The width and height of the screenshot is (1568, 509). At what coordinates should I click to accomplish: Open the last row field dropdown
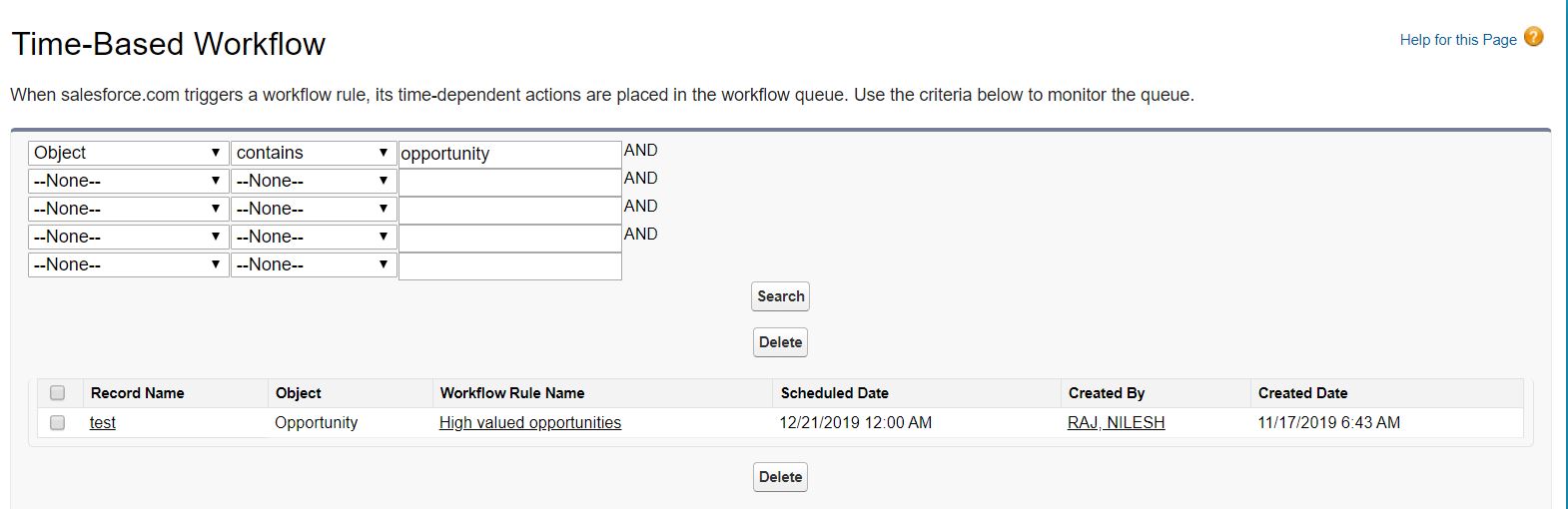128,264
